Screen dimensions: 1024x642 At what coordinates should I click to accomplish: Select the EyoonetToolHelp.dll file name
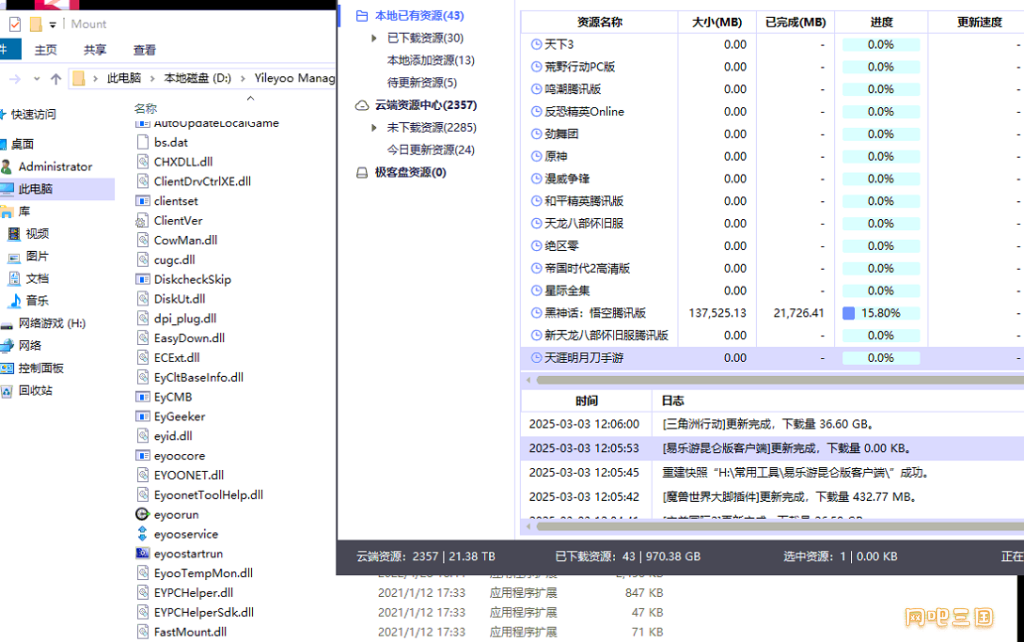coord(208,495)
